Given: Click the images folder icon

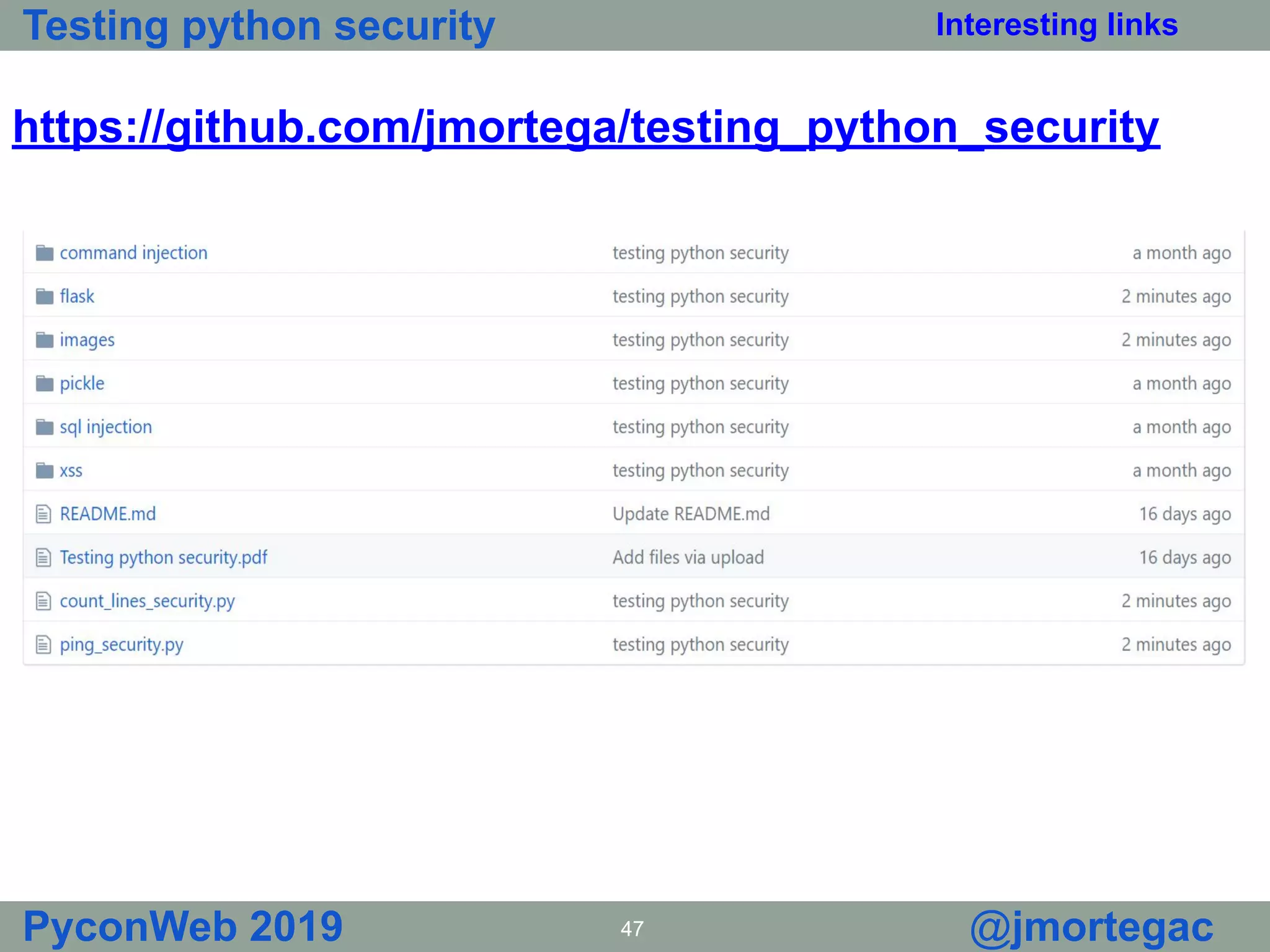Looking at the screenshot, I should [45, 340].
